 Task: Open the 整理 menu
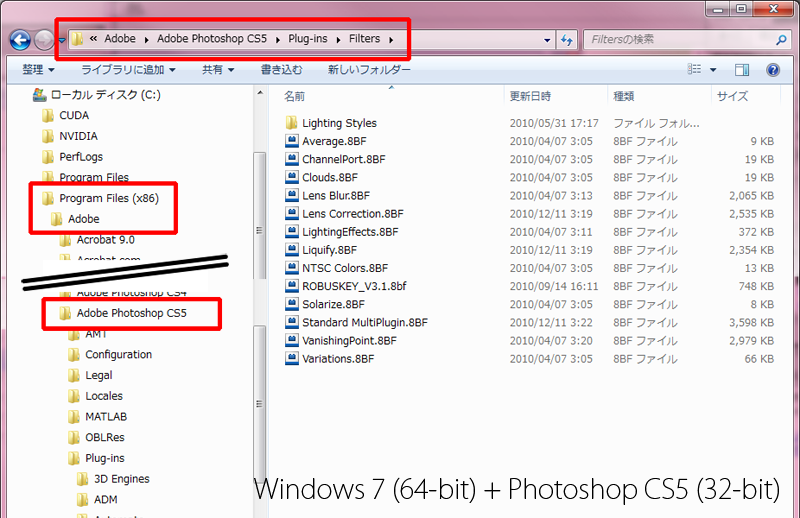38,69
